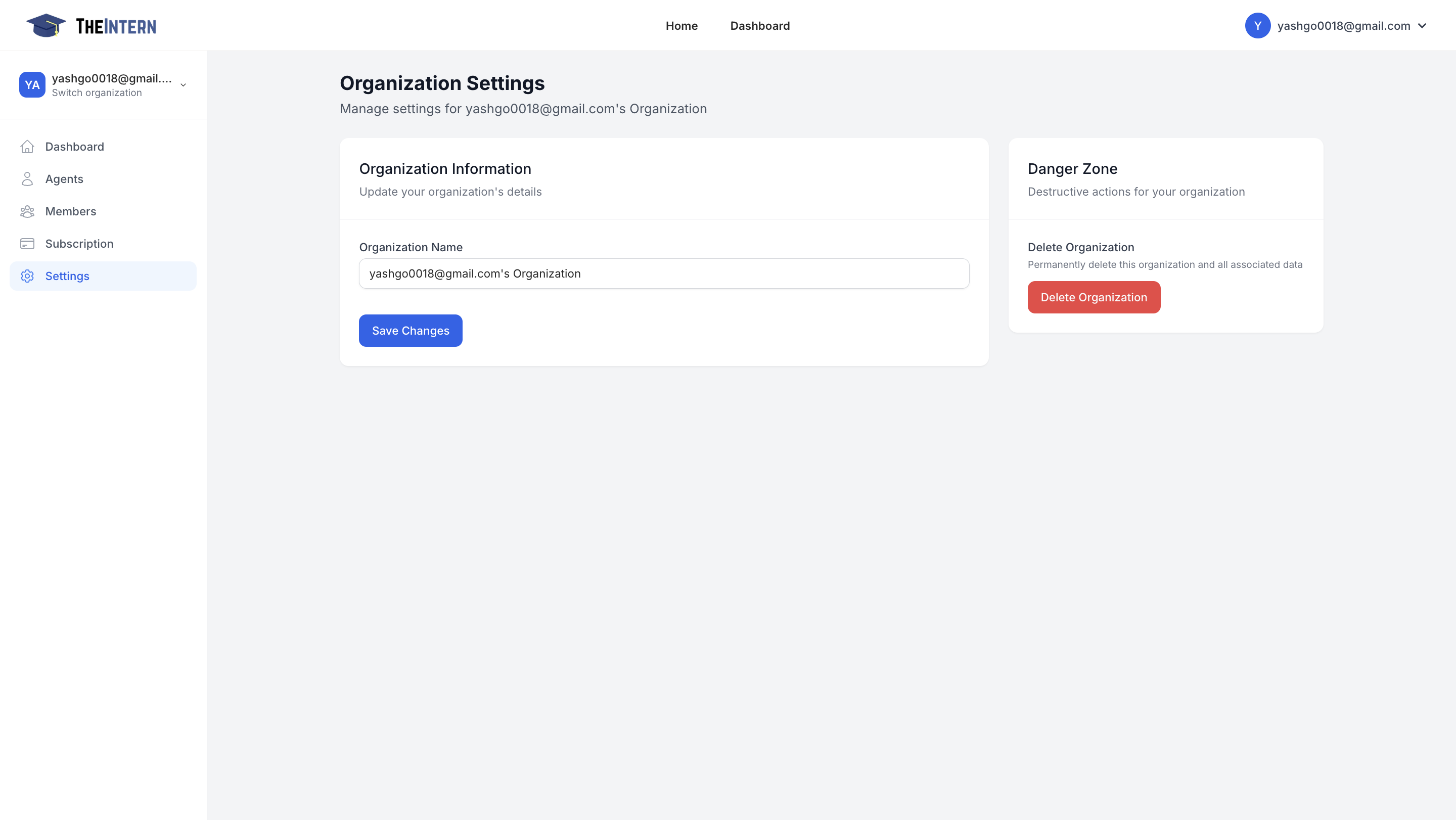Click the person icon beside Agents
The height and width of the screenshot is (820, 1456).
coord(28,178)
